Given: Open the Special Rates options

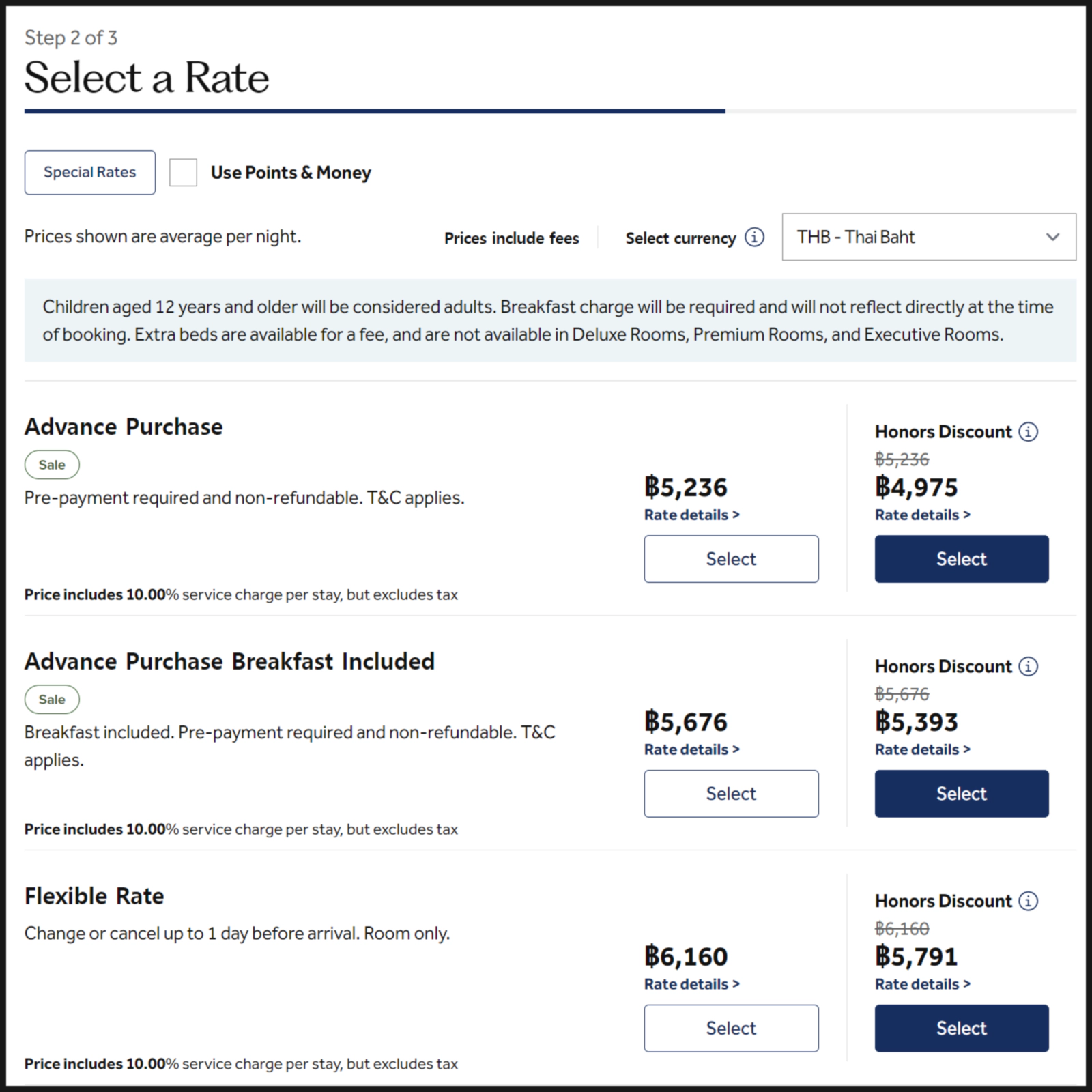Looking at the screenshot, I should tap(90, 173).
